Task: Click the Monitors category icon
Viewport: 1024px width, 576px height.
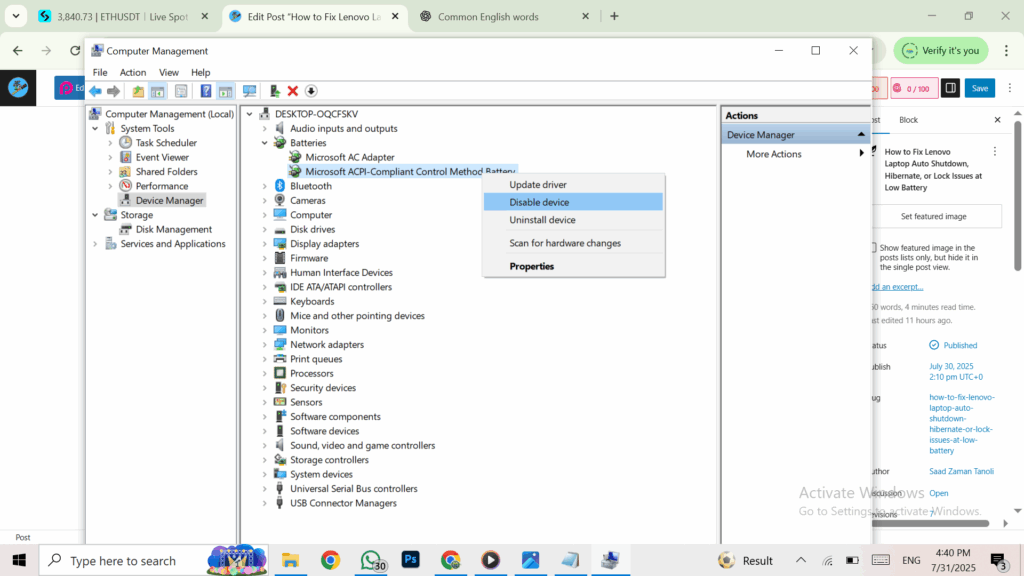Action: tap(280, 330)
